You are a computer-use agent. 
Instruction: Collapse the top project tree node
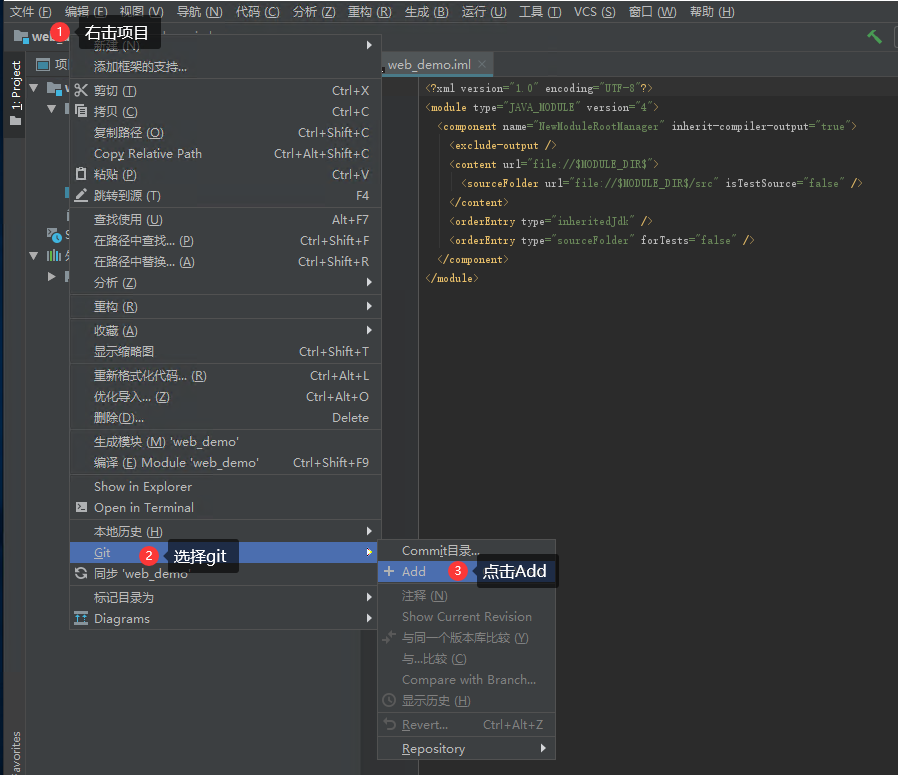[x=34, y=88]
